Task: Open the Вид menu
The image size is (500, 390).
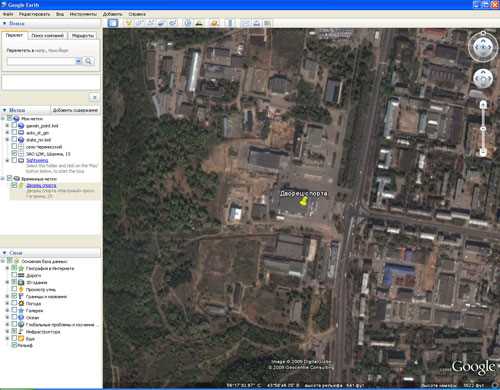Action: (60, 14)
